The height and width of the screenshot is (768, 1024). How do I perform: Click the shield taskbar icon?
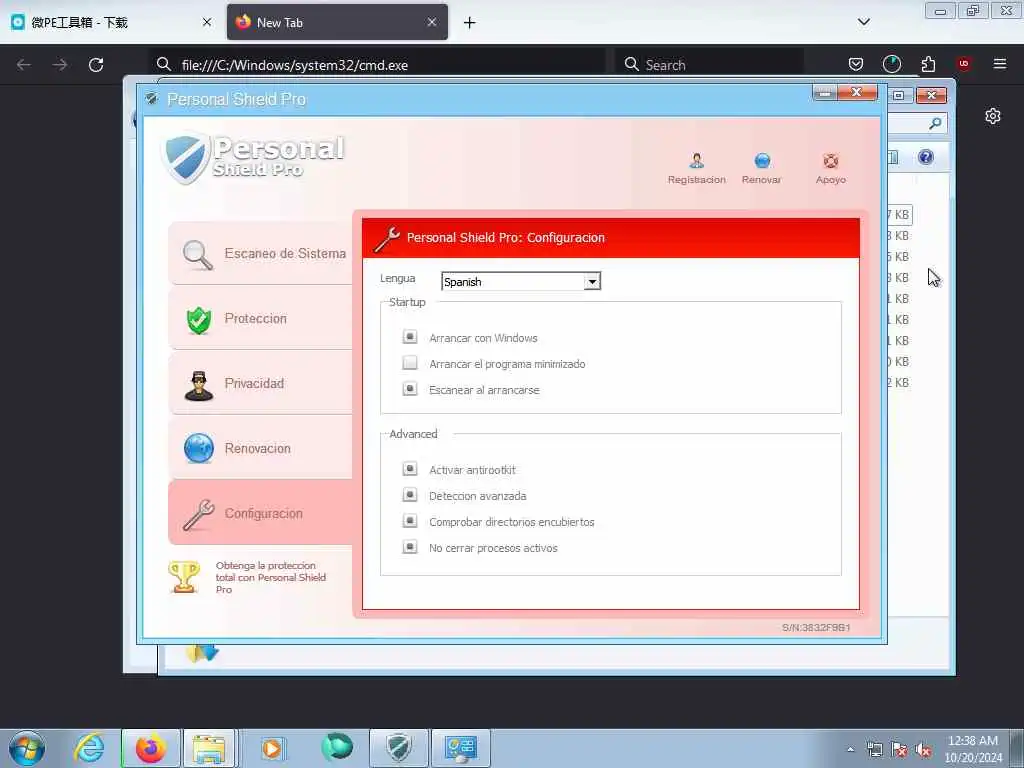398,748
